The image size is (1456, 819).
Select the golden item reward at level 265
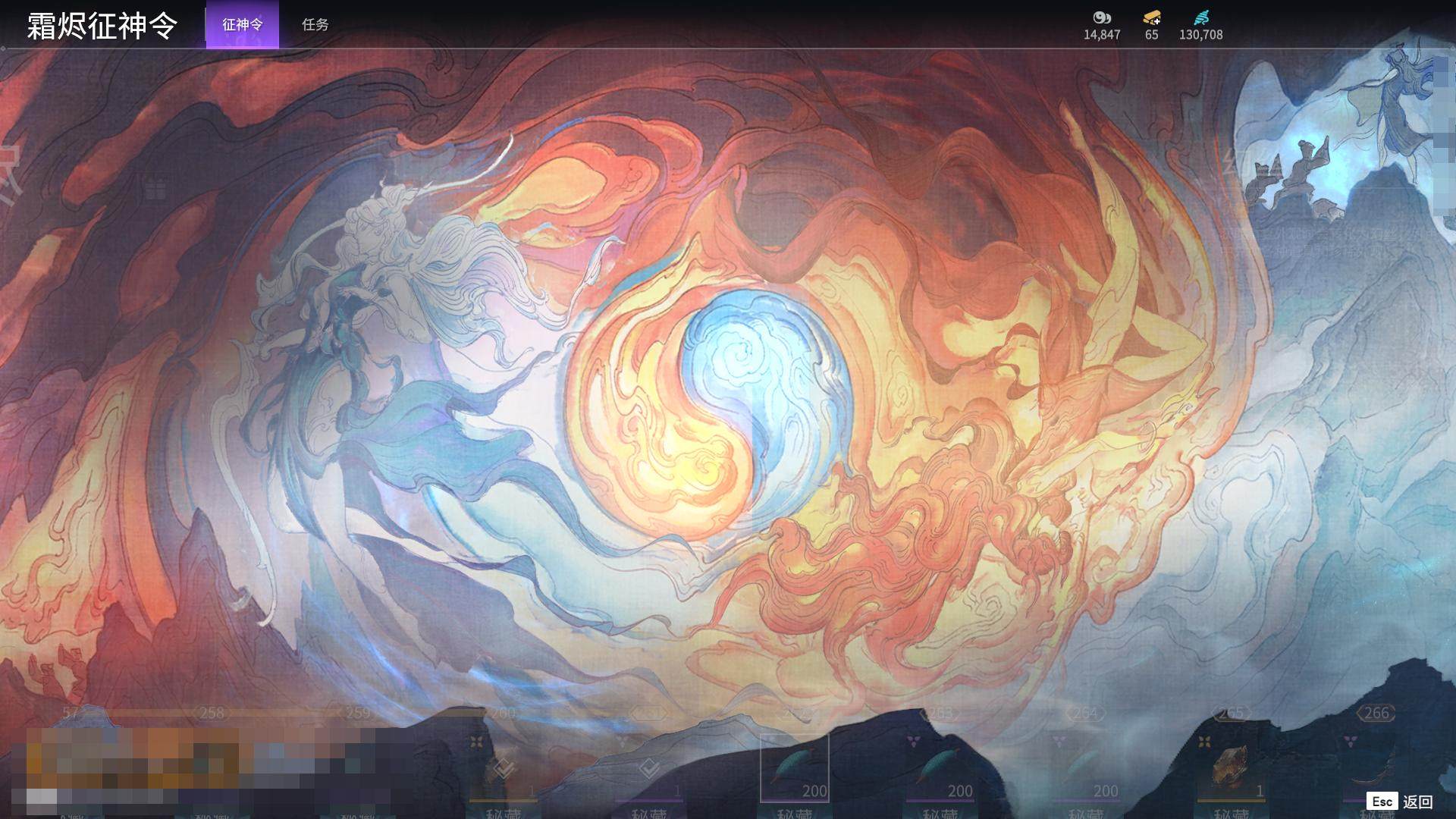coord(1230,767)
